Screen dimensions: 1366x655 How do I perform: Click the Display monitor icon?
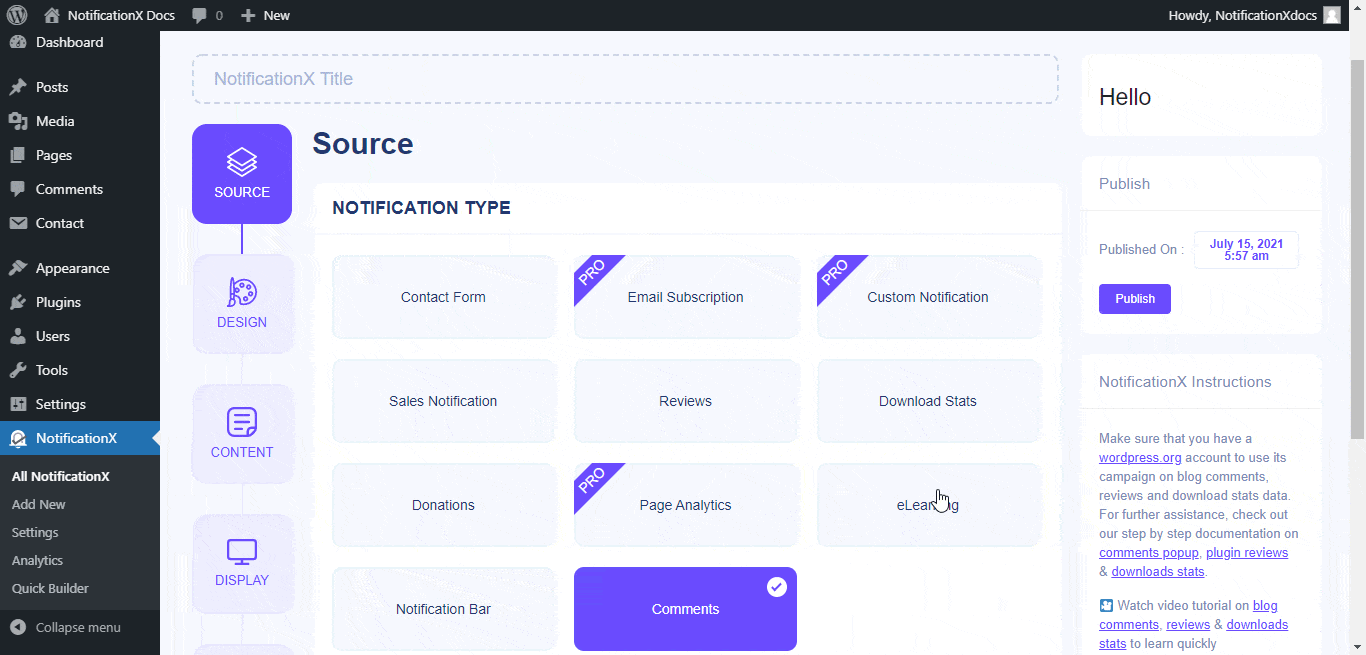pos(242,551)
